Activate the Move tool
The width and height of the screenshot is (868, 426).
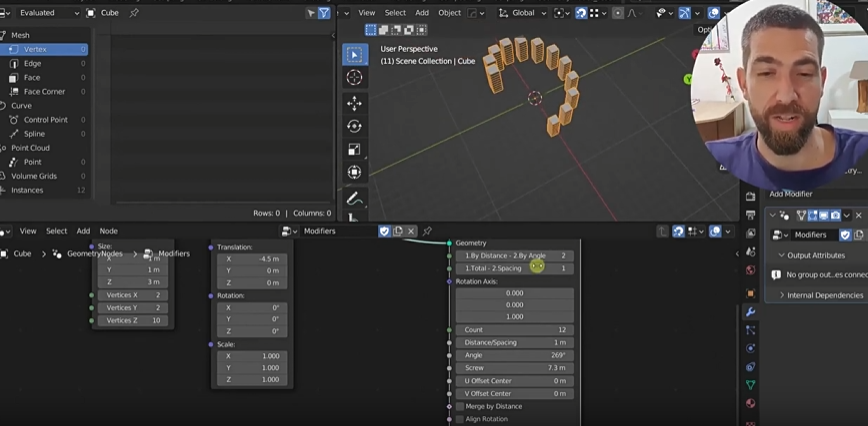pyautogui.click(x=354, y=103)
